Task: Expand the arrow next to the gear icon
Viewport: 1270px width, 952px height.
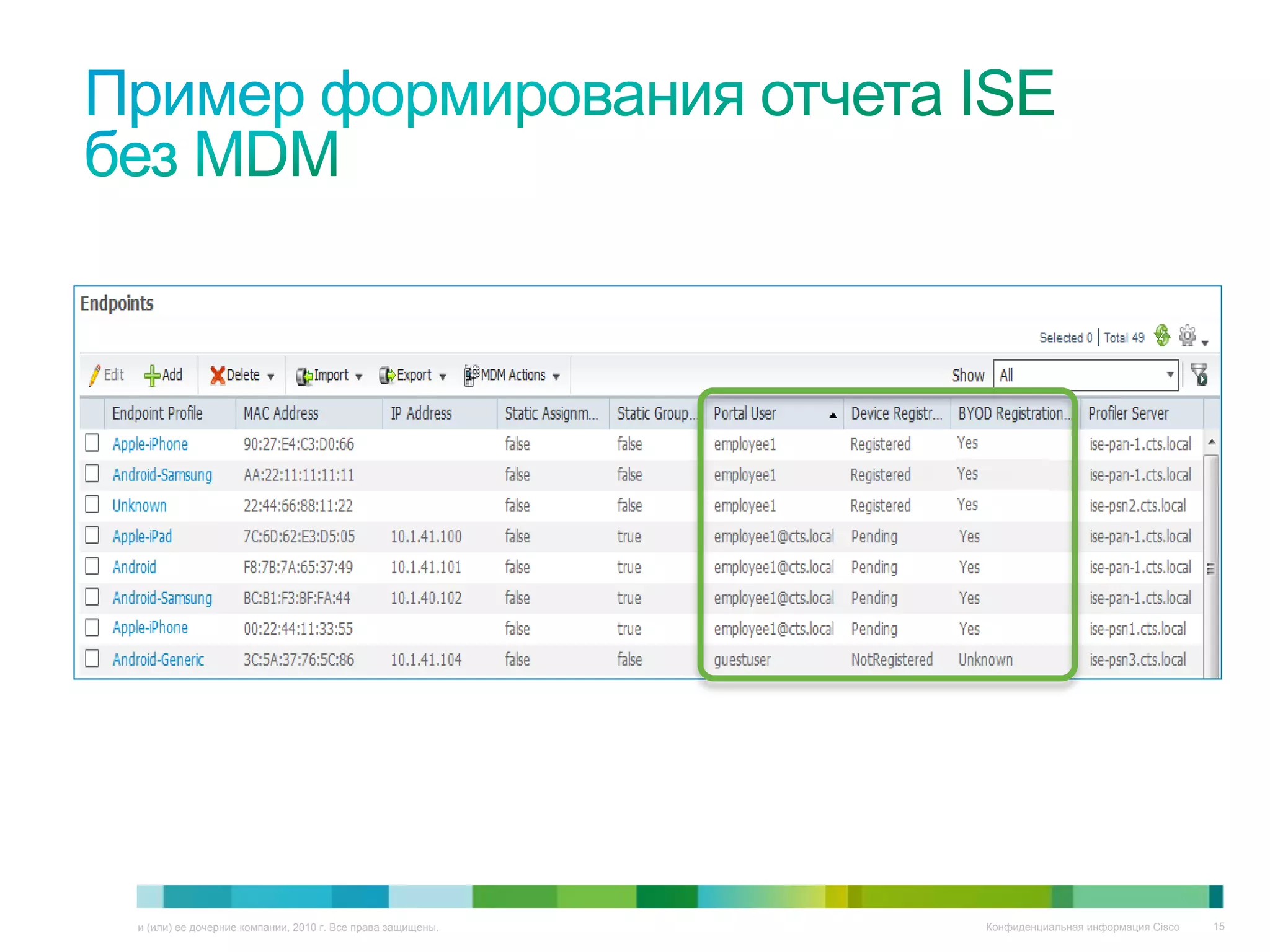Action: point(1205,342)
